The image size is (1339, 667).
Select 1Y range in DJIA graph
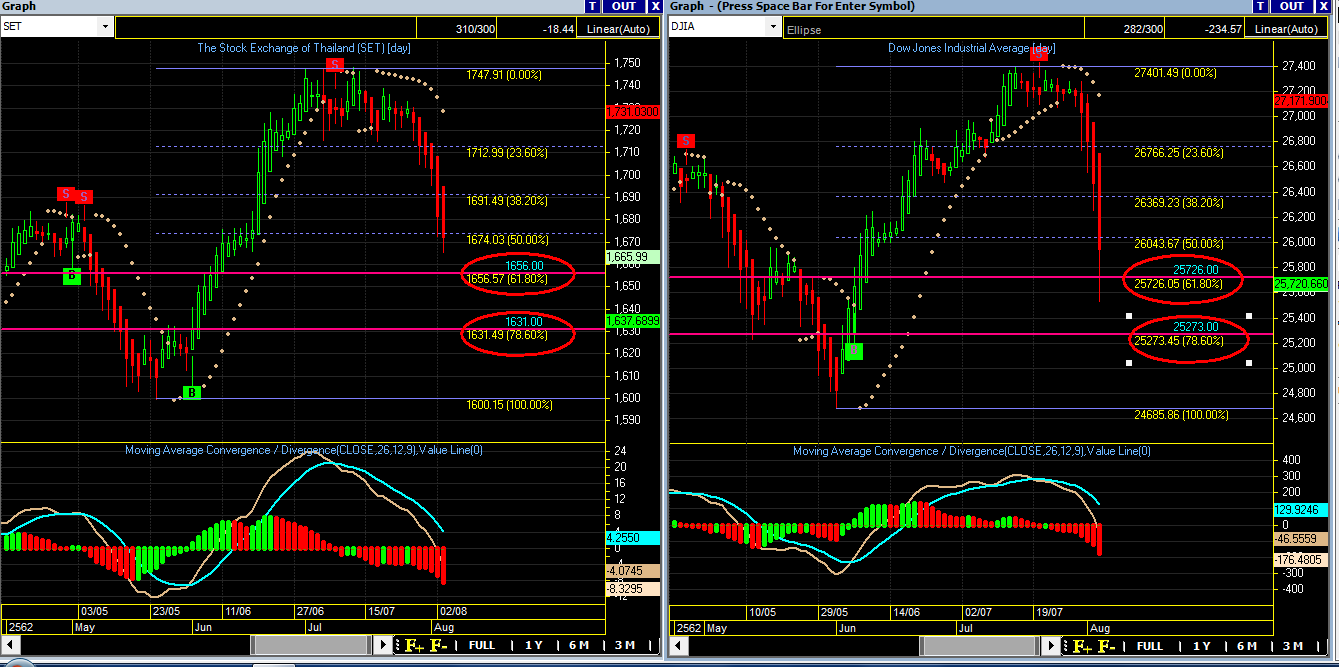1202,646
